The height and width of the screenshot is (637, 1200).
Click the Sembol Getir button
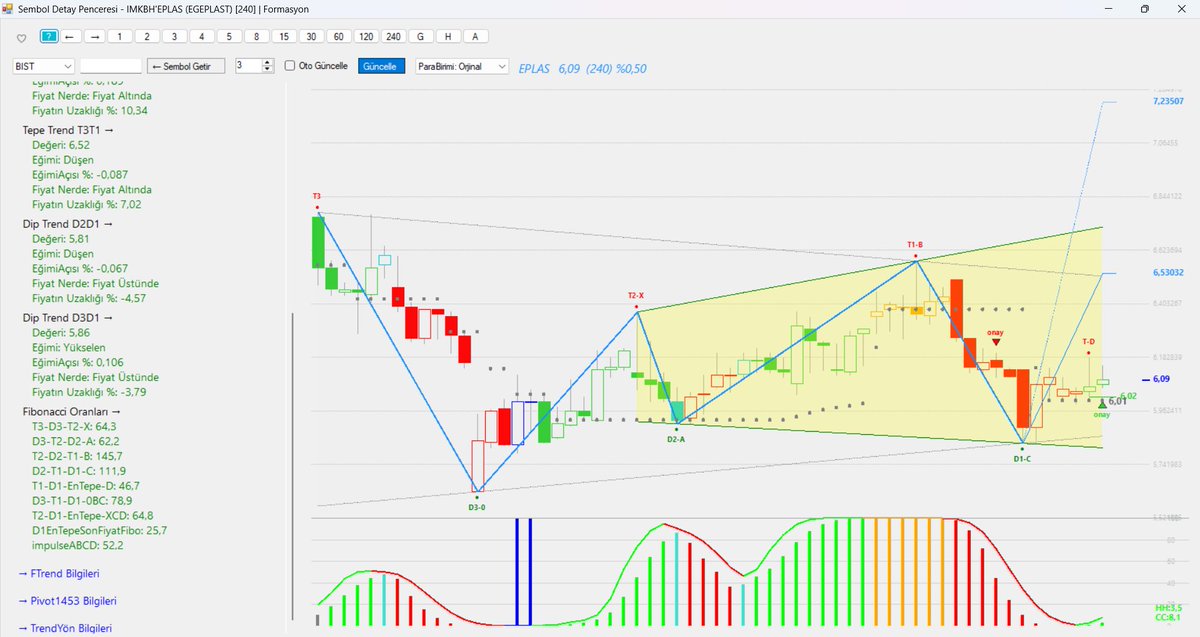point(187,66)
